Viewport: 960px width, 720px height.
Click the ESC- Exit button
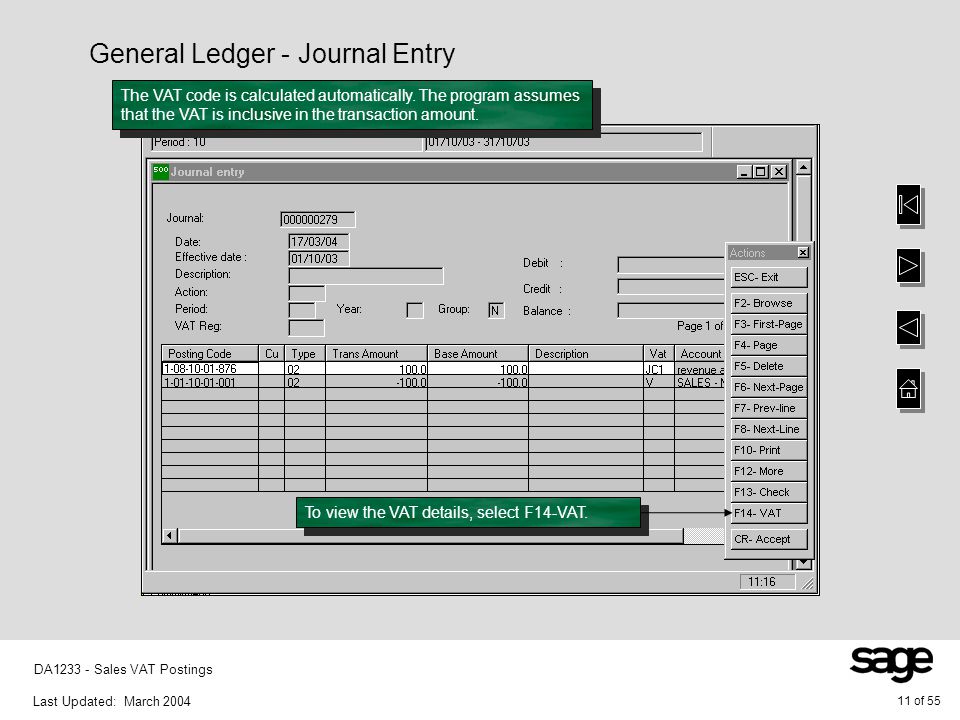[768, 277]
